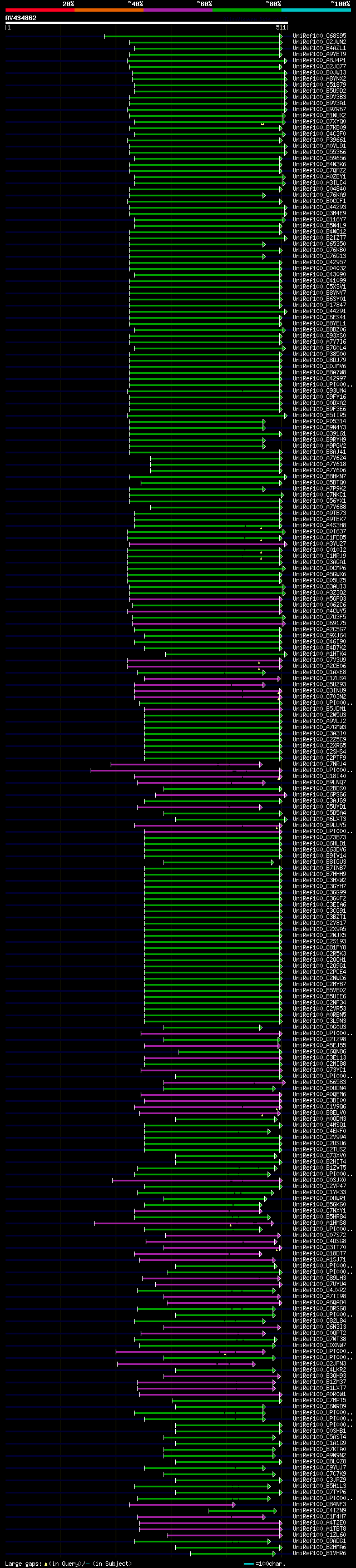The height and width of the screenshot is (1568, 356).
Task: Click UniRef100_C3AJG9 label
Action: pyautogui.click(x=319, y=800)
